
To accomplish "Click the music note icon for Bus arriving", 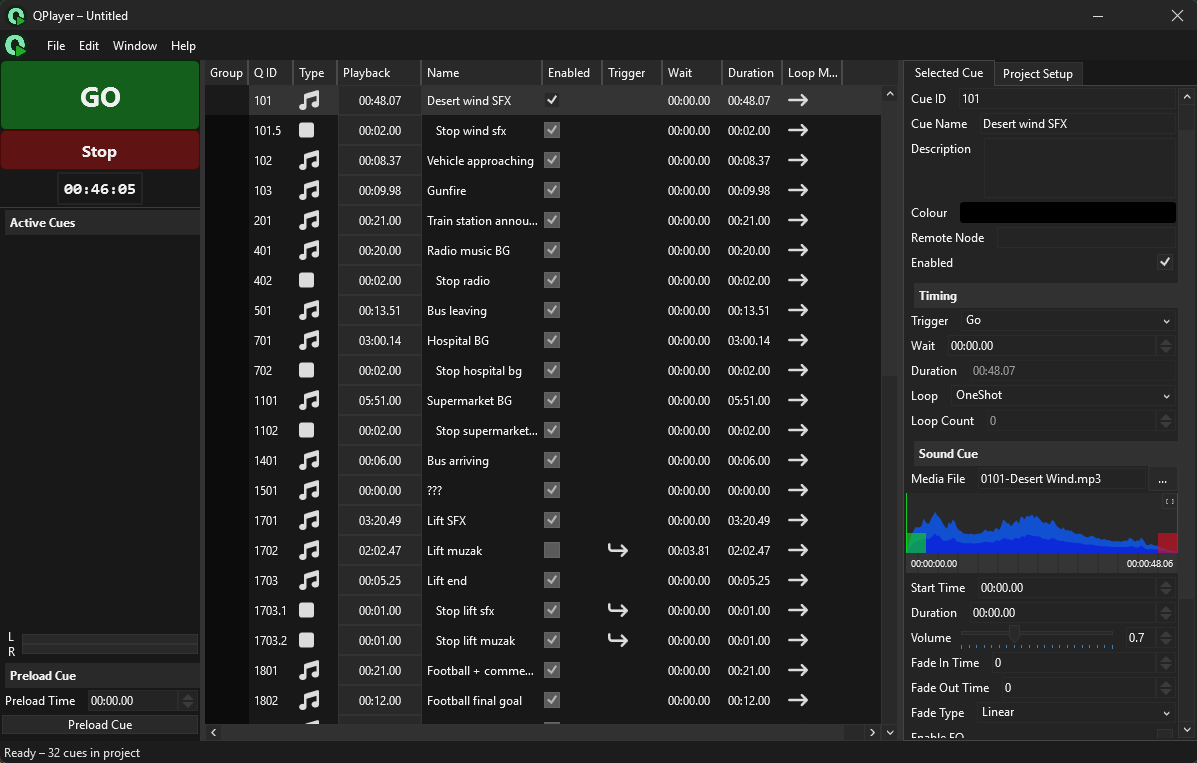I will tap(310, 460).
